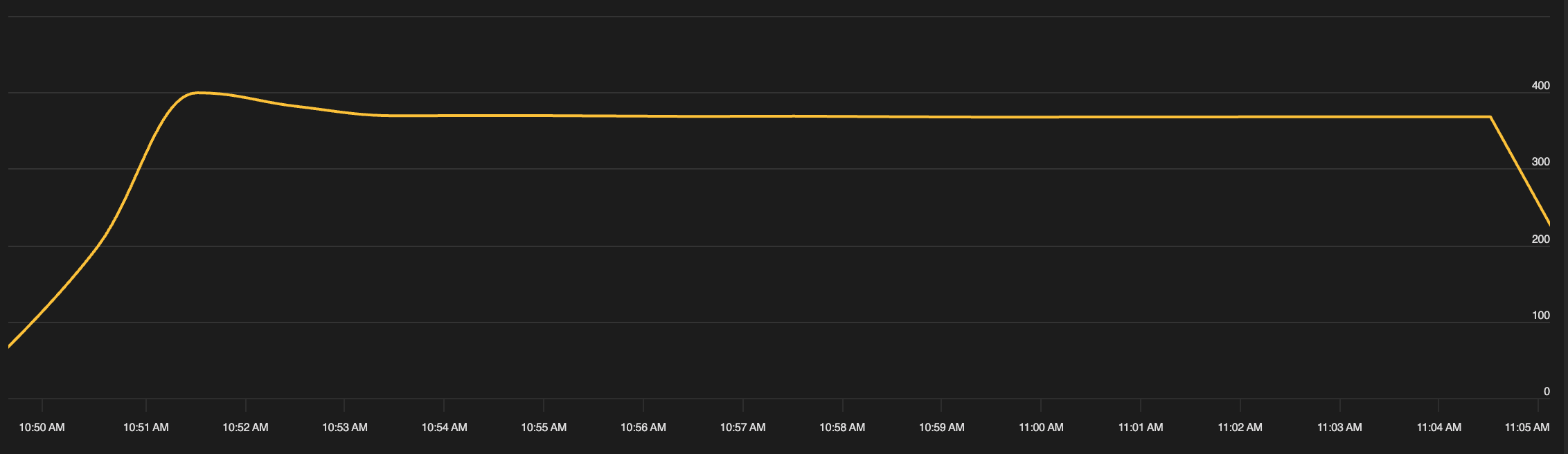Click the 300 y-axis value

(1541, 162)
